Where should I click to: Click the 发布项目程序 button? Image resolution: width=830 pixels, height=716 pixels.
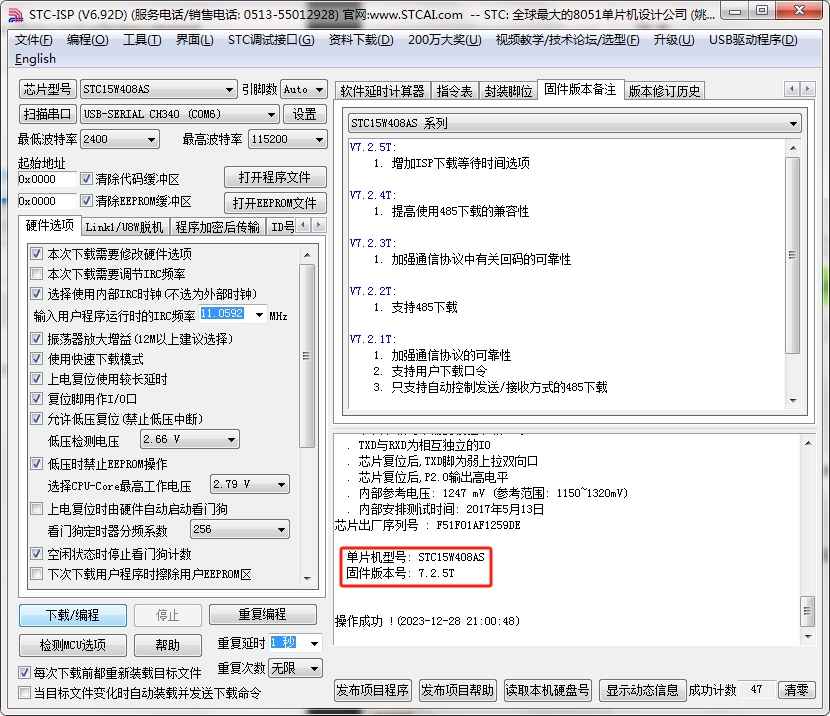(x=373, y=690)
